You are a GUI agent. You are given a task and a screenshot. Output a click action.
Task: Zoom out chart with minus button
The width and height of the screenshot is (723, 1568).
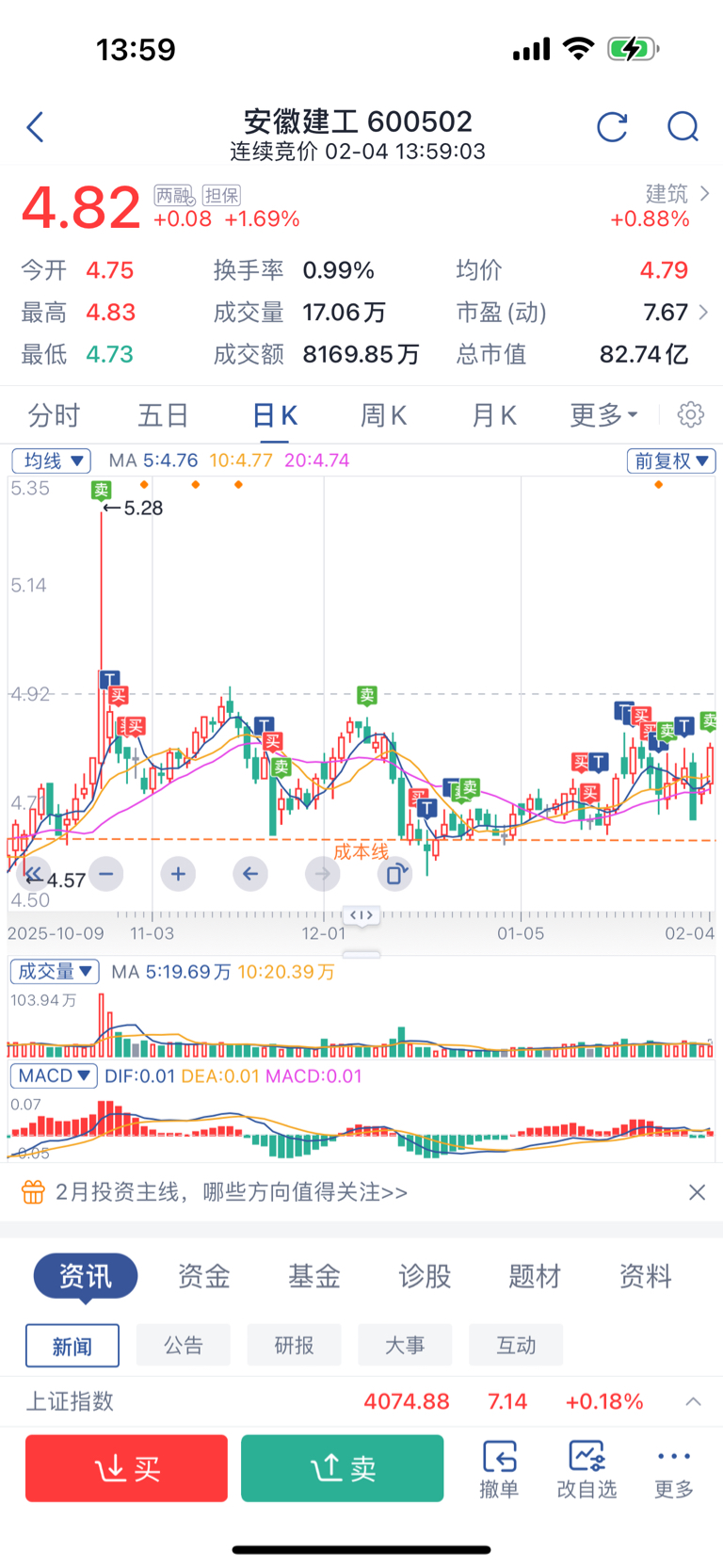coord(106,874)
